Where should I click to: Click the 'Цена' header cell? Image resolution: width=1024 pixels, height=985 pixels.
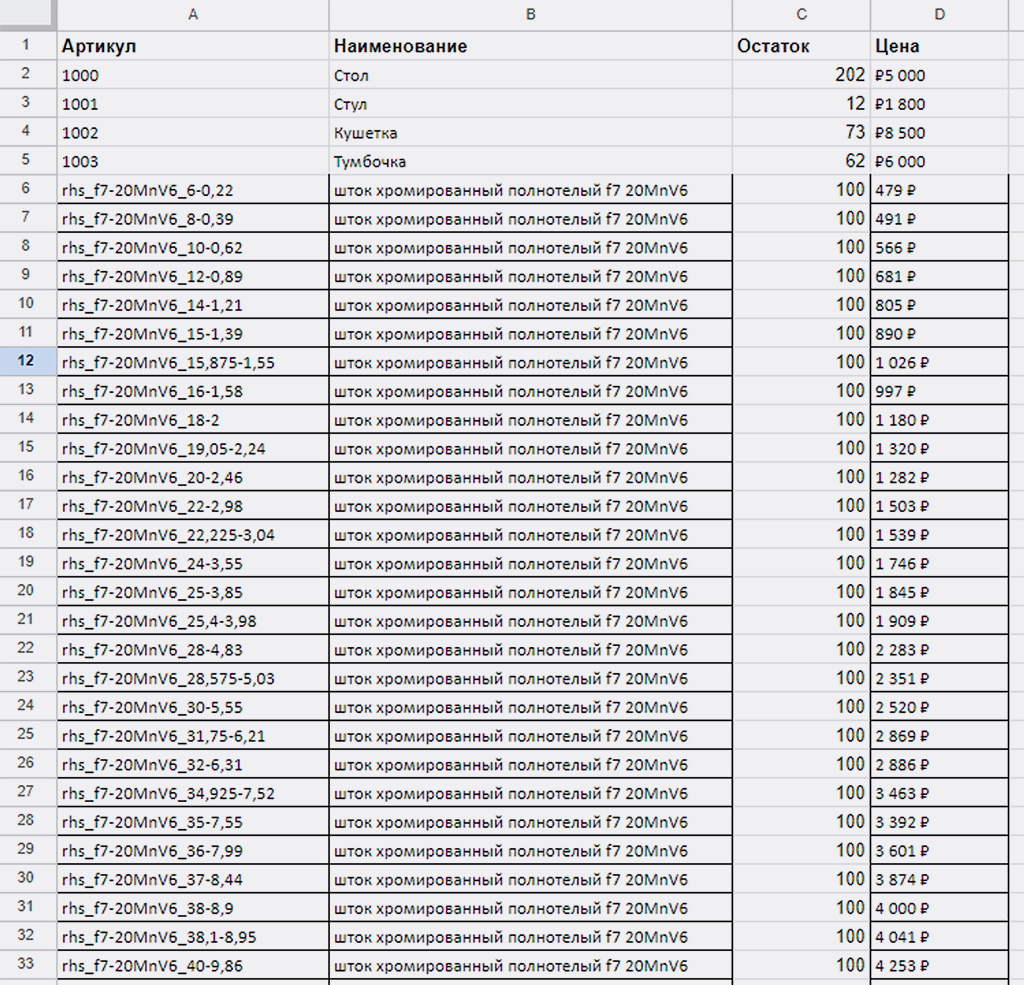pyautogui.click(x=939, y=46)
